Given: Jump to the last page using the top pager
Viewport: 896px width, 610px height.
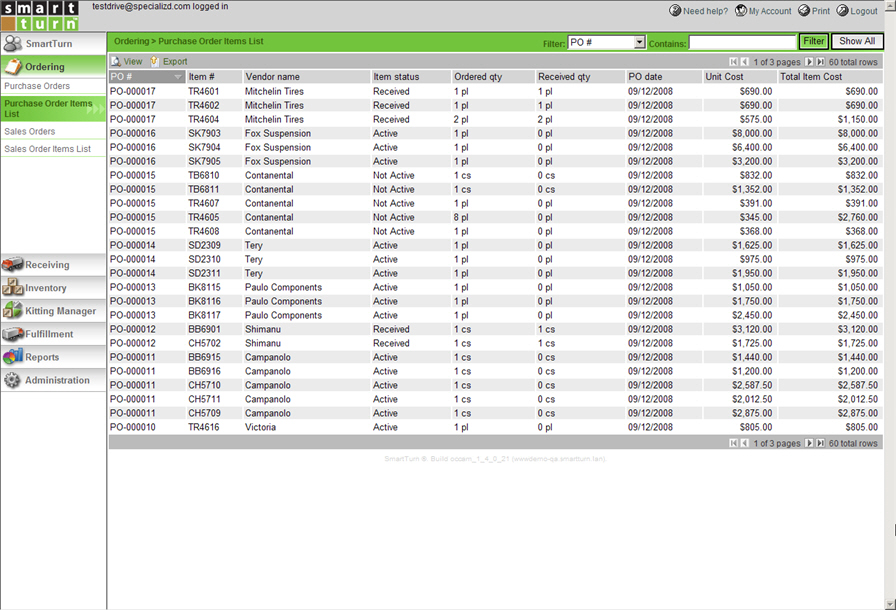Looking at the screenshot, I should 821,62.
